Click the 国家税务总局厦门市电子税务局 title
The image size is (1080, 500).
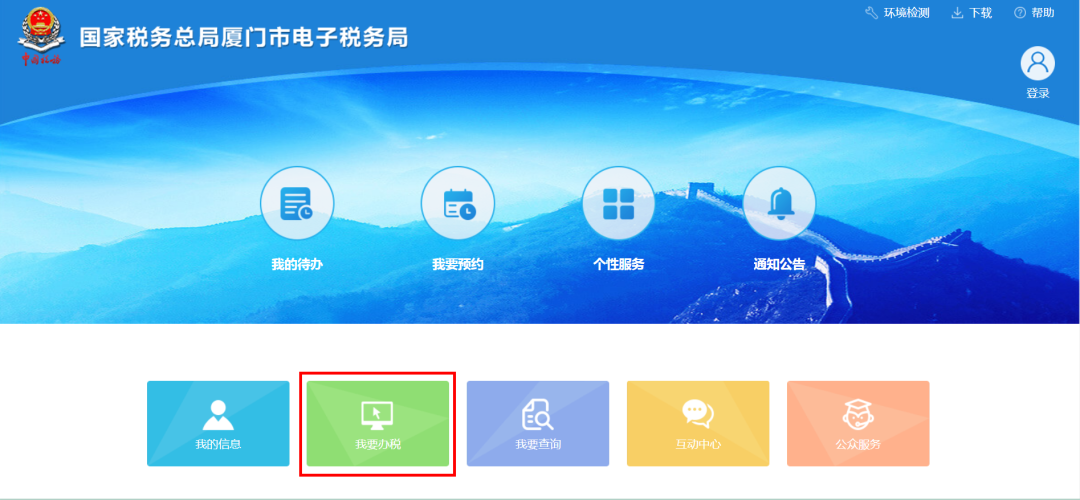[x=244, y=37]
